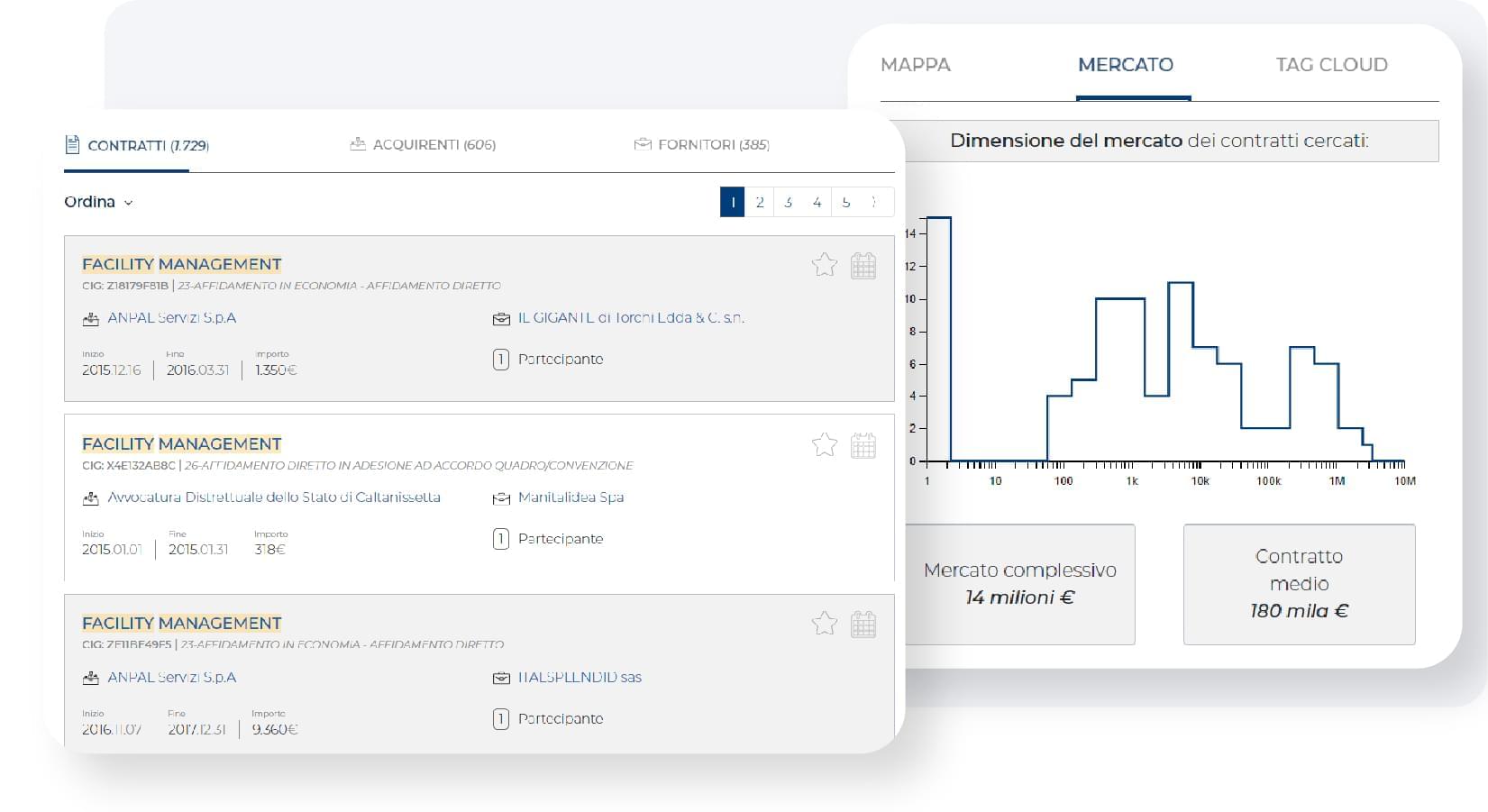Image resolution: width=1488 pixels, height=812 pixels.
Task: Select the MERCATO tab
Action: [1125, 65]
